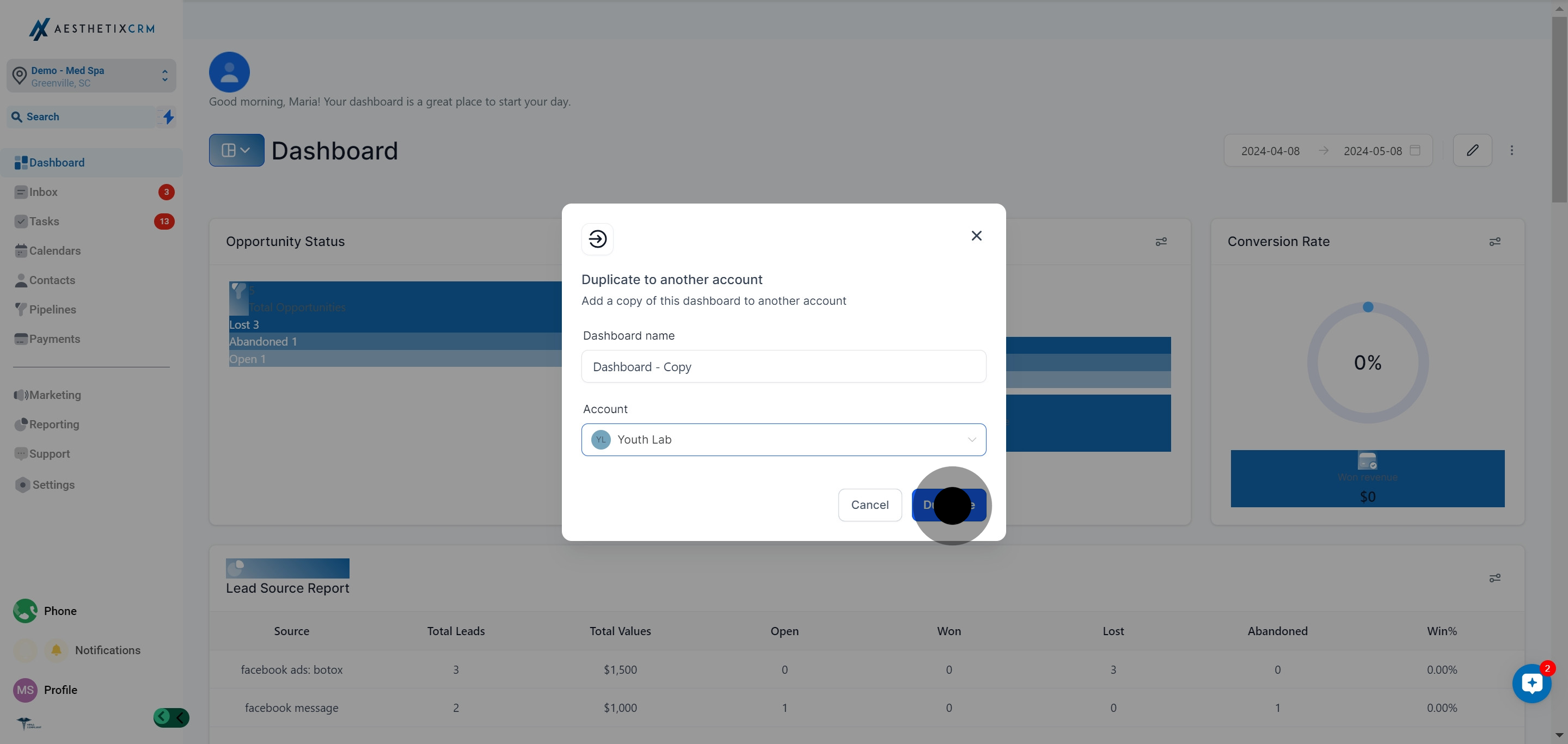Image resolution: width=1568 pixels, height=744 pixels.
Task: Click the Notifications bell icon
Action: click(x=56, y=650)
